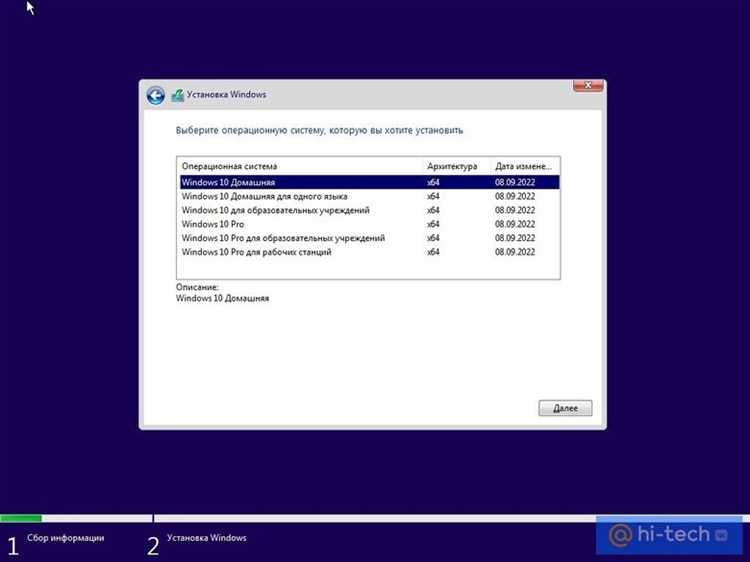Choose Windows 10 Pro для рабочих станций
This screenshot has width=750, height=562.
(369, 252)
